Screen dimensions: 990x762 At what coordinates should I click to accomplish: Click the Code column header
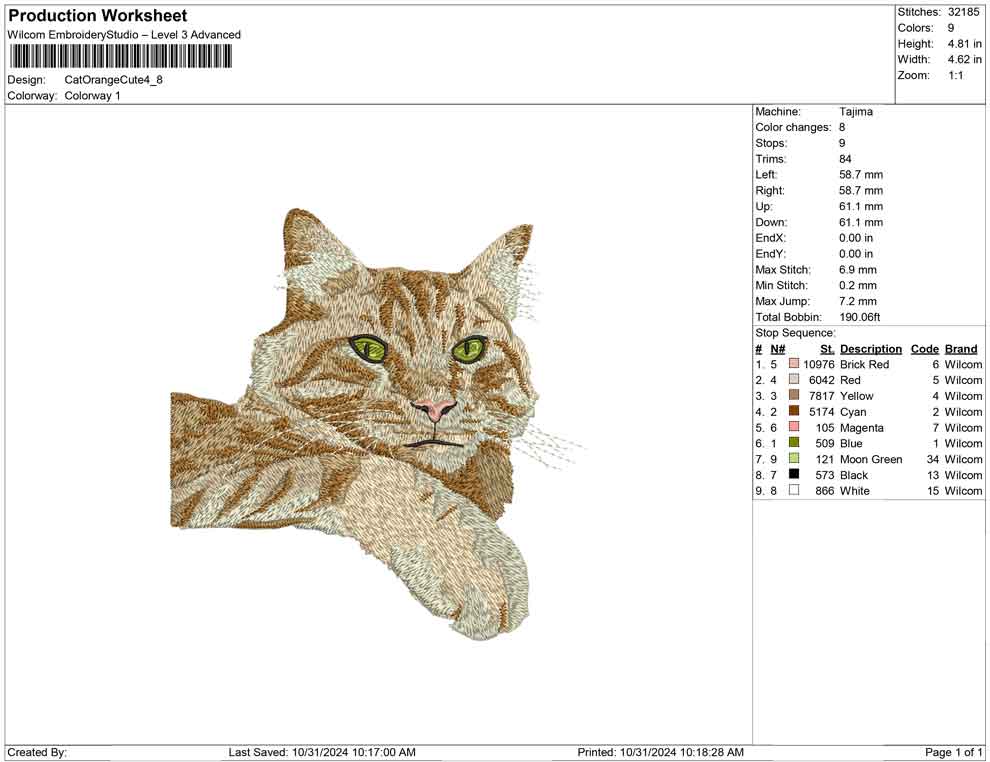click(x=924, y=348)
